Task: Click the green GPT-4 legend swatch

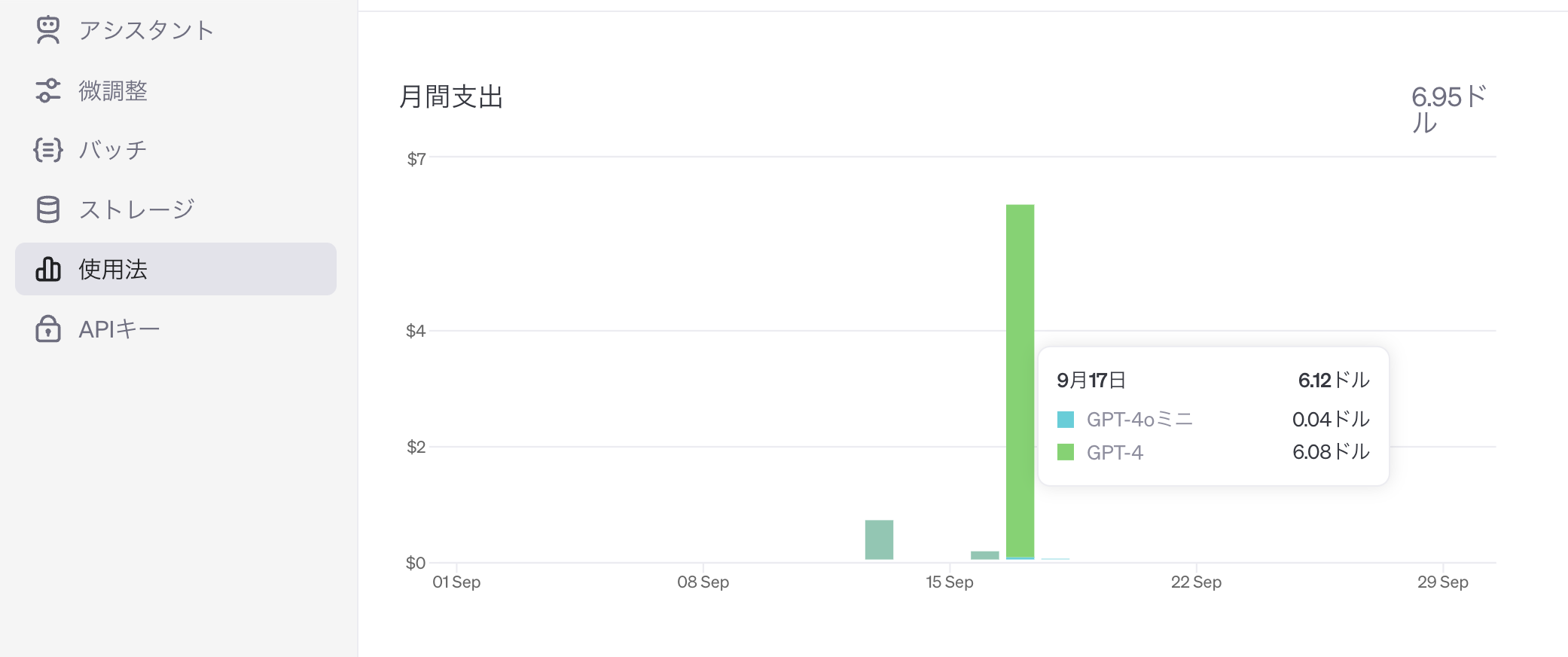Action: 1065,452
